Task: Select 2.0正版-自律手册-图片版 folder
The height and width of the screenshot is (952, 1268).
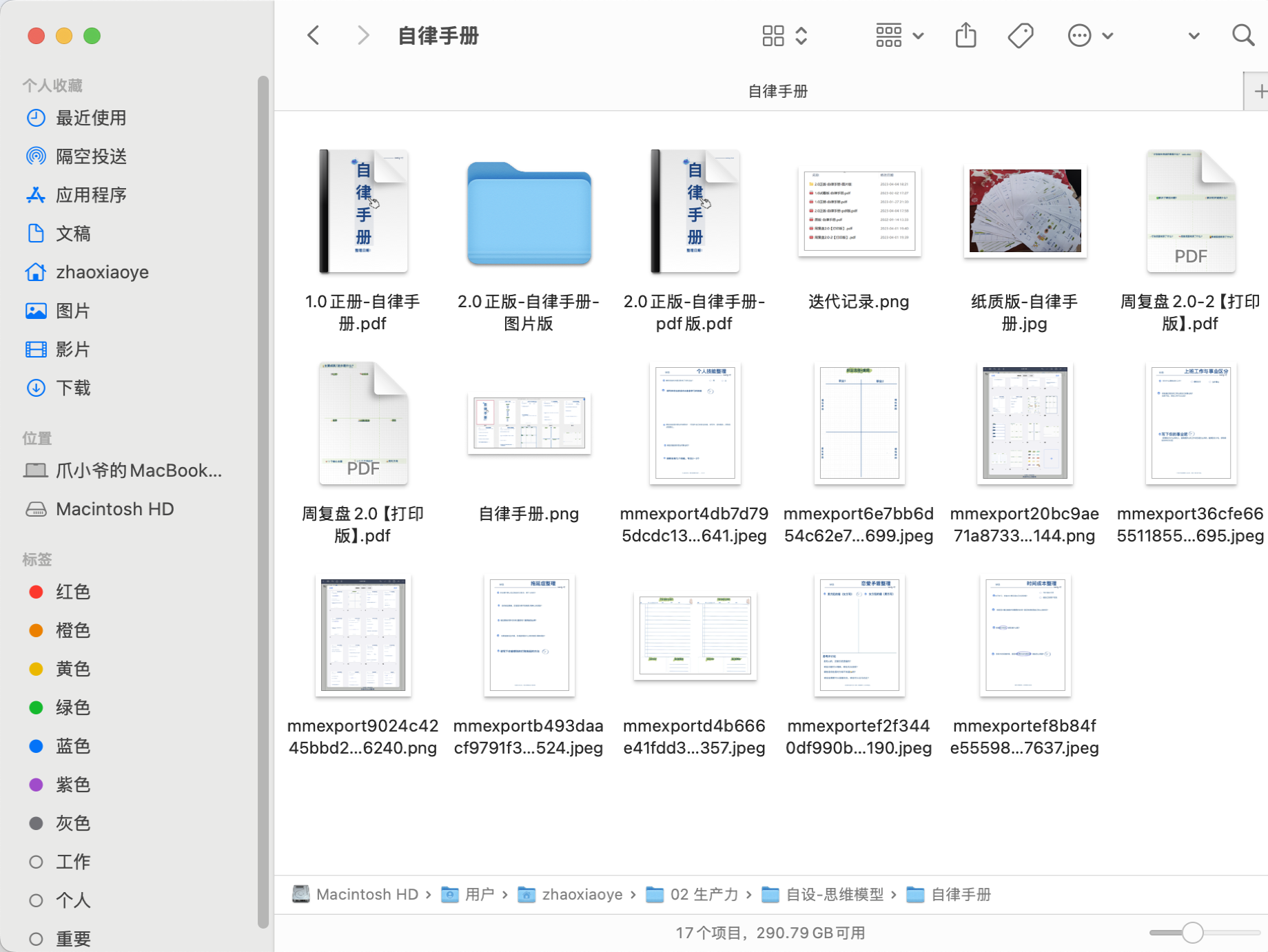Action: (x=529, y=214)
